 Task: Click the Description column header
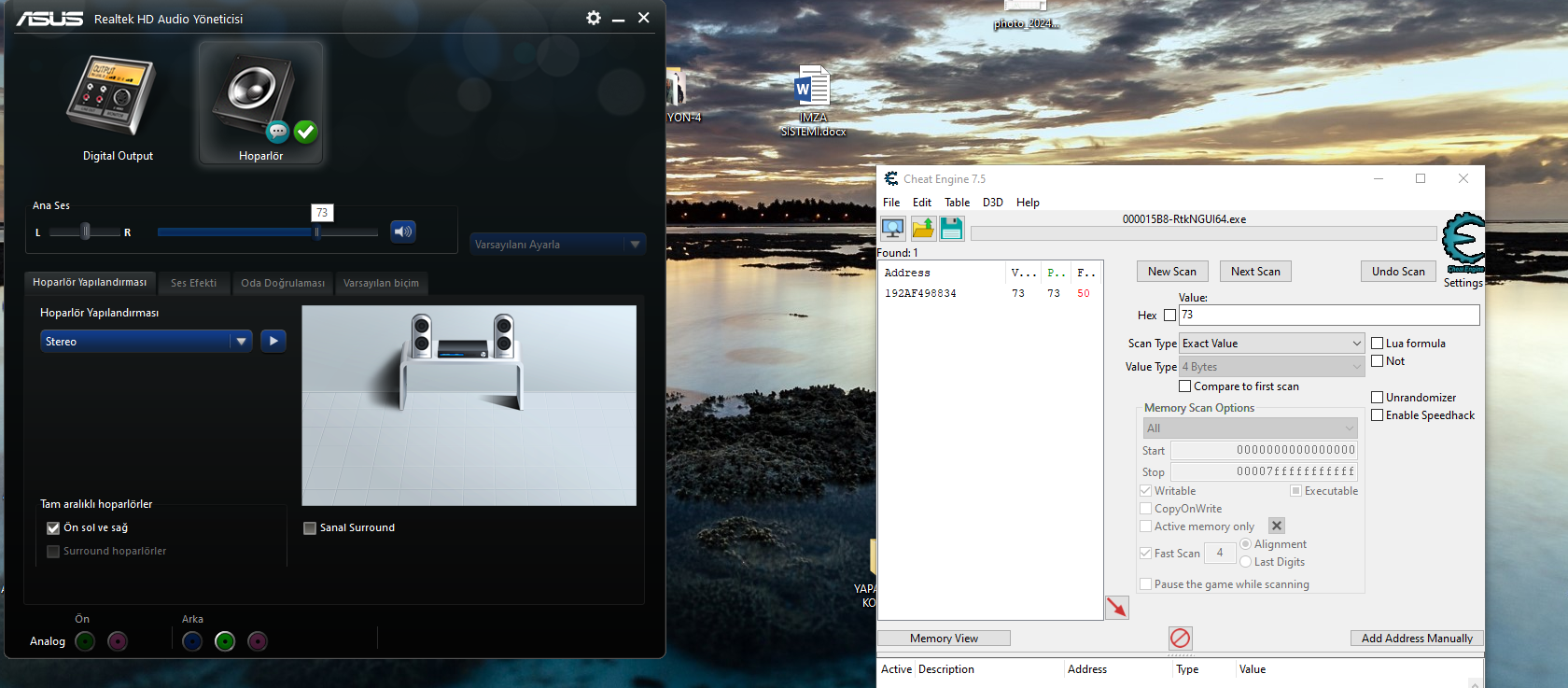click(989, 669)
